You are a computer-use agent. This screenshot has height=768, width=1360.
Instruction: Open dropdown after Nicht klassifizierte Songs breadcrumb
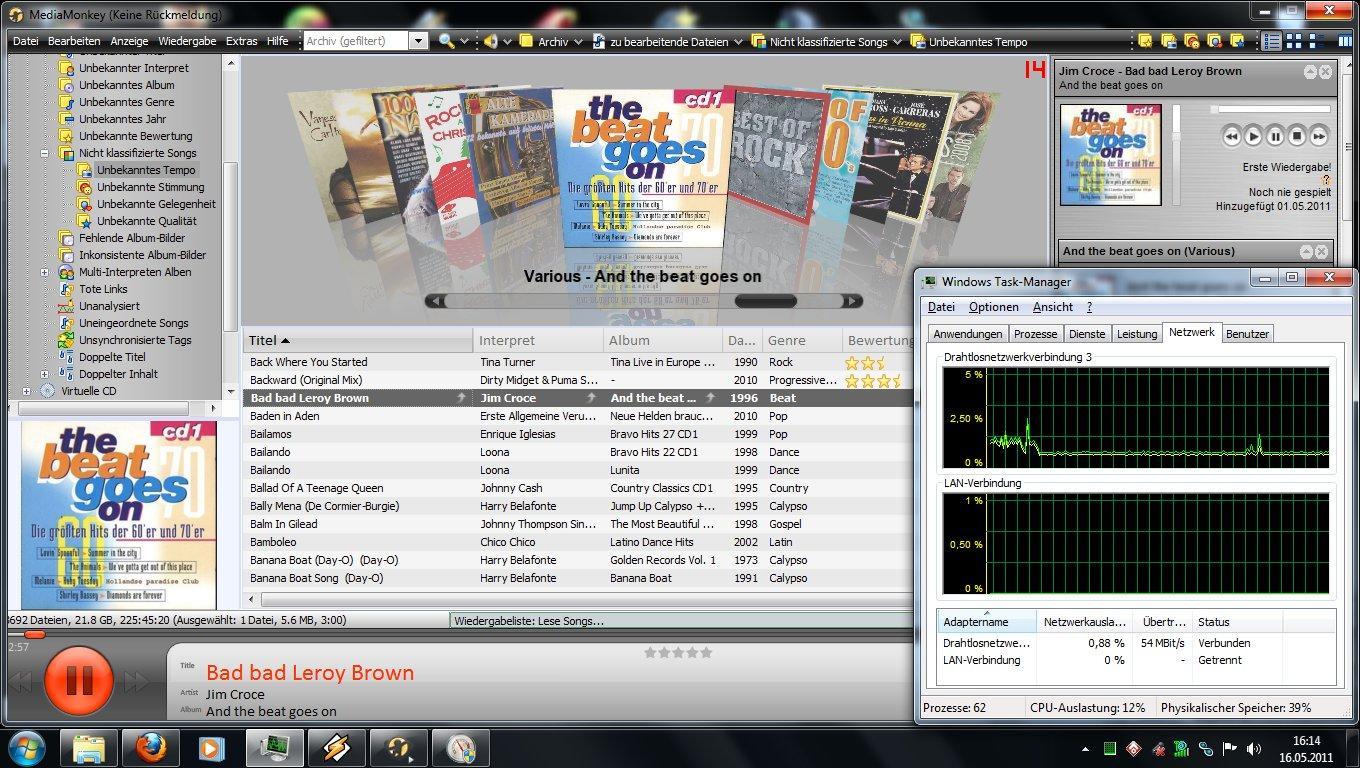[x=897, y=41]
